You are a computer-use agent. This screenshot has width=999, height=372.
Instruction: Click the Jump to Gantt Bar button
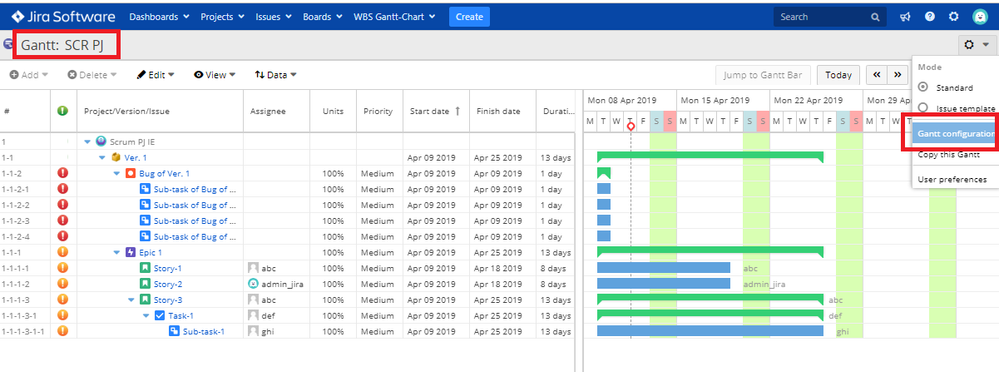click(763, 75)
